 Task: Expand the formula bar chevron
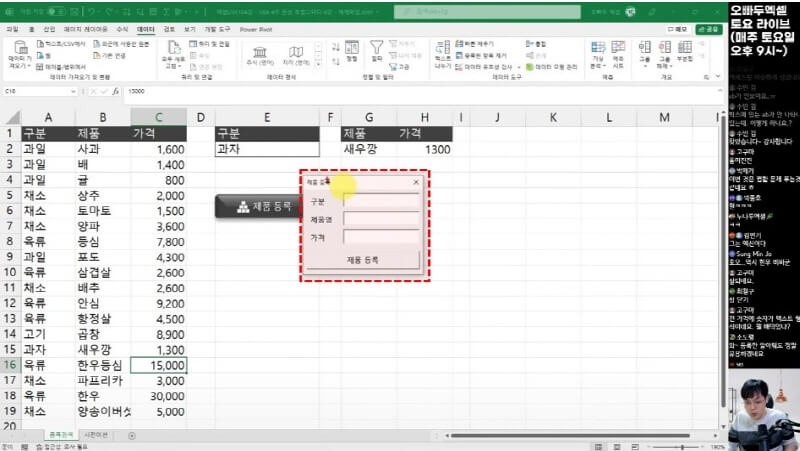click(x=720, y=91)
